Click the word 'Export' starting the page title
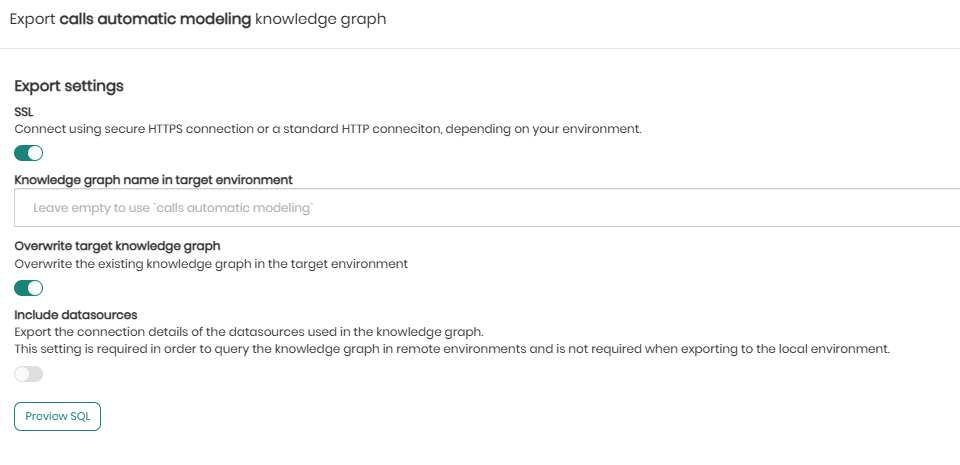Image resolution: width=960 pixels, height=465 pixels. (32, 19)
